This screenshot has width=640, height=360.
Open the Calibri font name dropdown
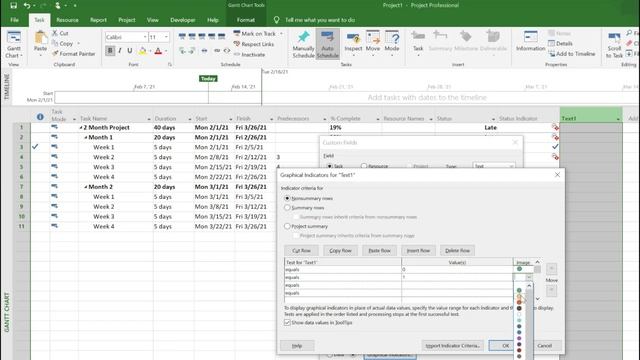[145, 37]
